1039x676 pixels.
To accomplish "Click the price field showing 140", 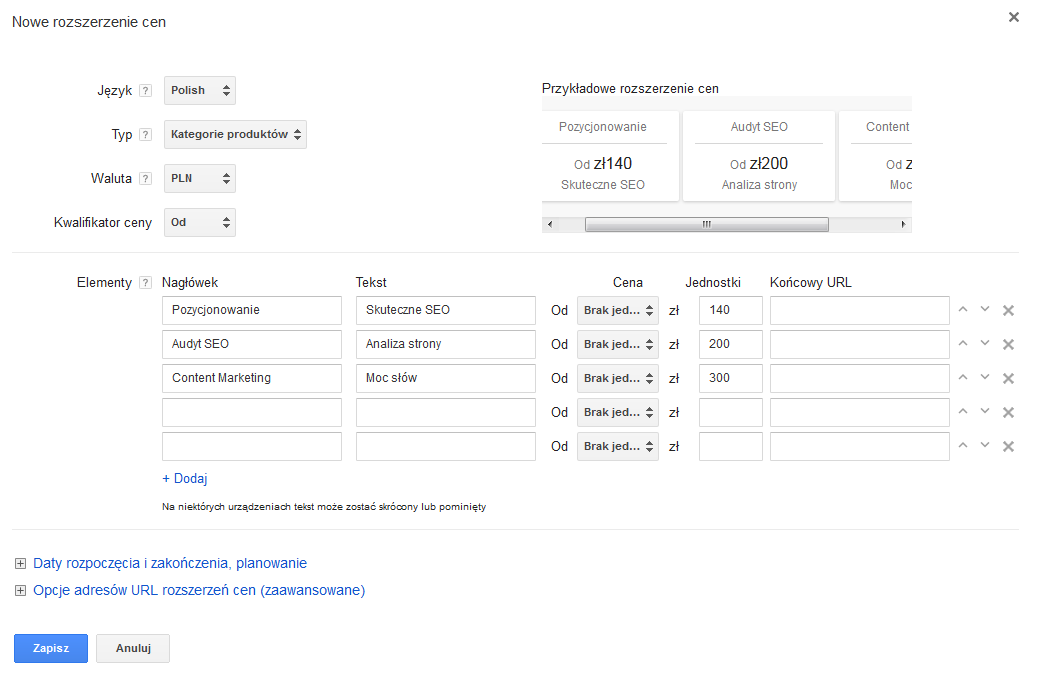I will [731, 310].
